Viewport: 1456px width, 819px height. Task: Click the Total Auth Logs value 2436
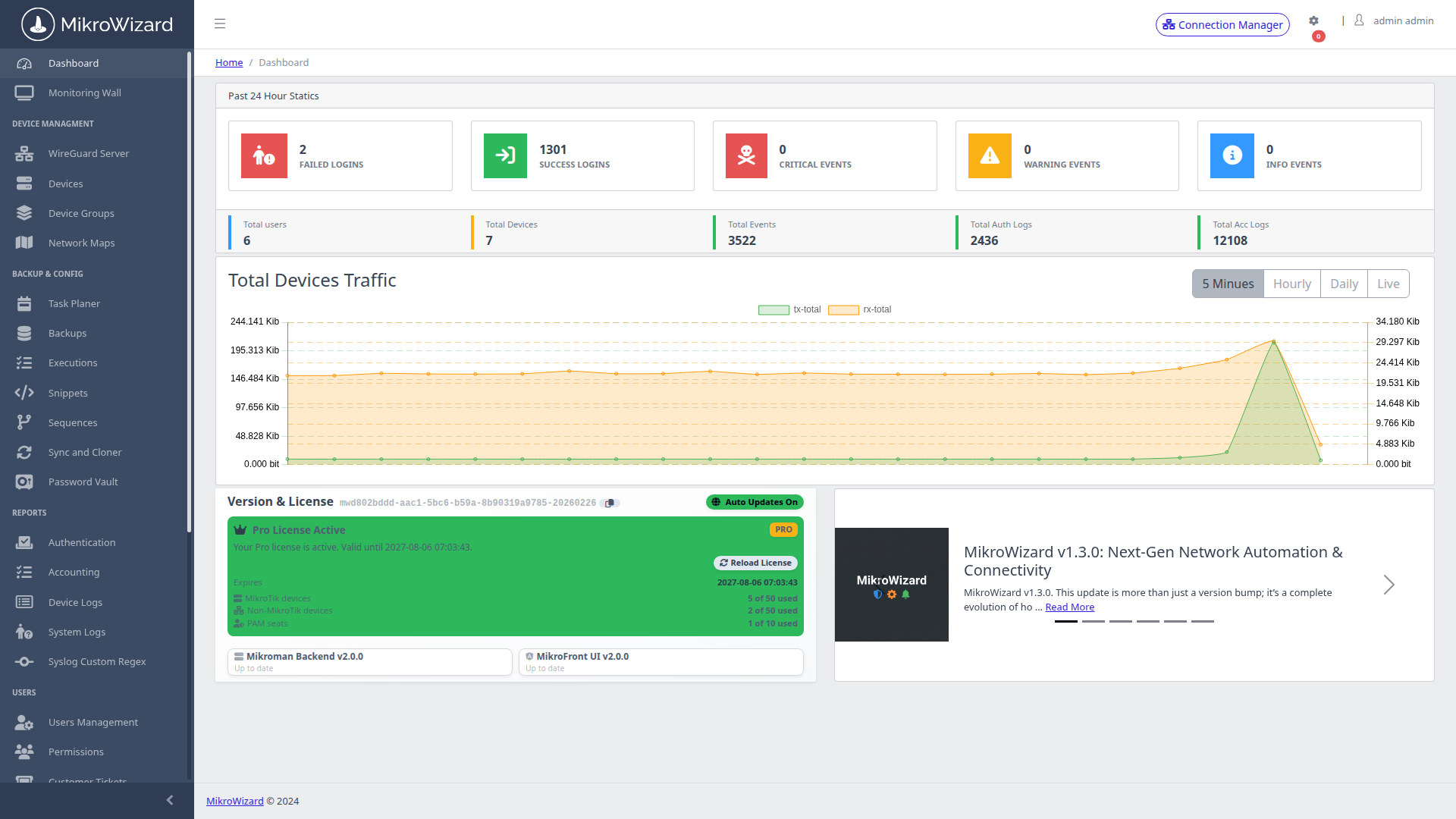click(x=984, y=240)
